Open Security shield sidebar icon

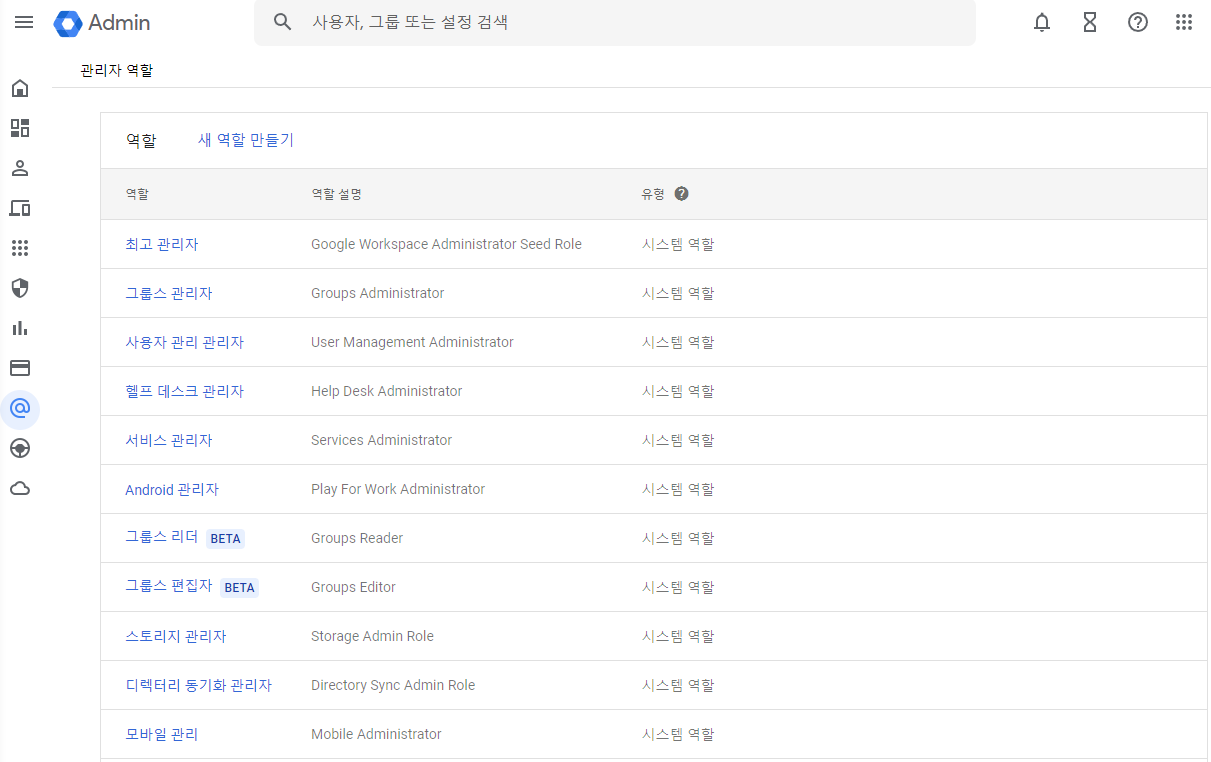pyautogui.click(x=20, y=288)
